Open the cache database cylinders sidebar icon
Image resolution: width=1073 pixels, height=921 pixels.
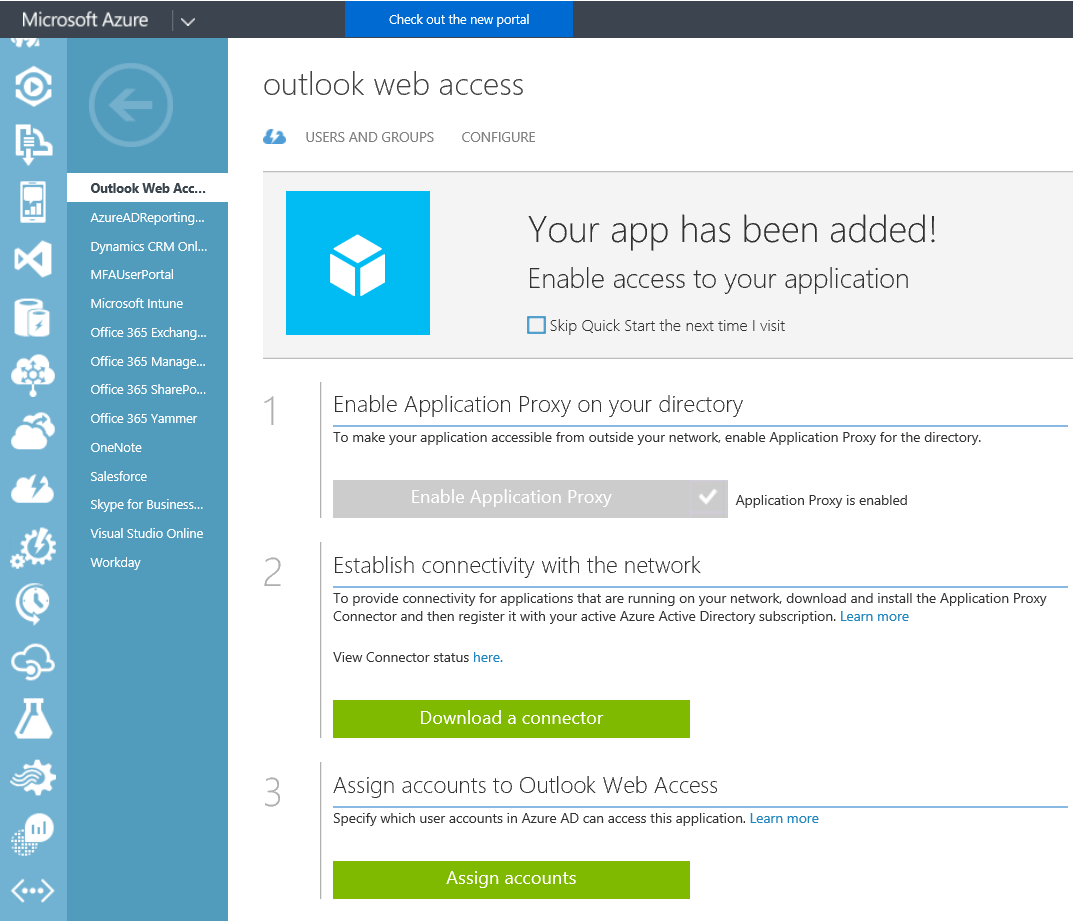pos(33,317)
